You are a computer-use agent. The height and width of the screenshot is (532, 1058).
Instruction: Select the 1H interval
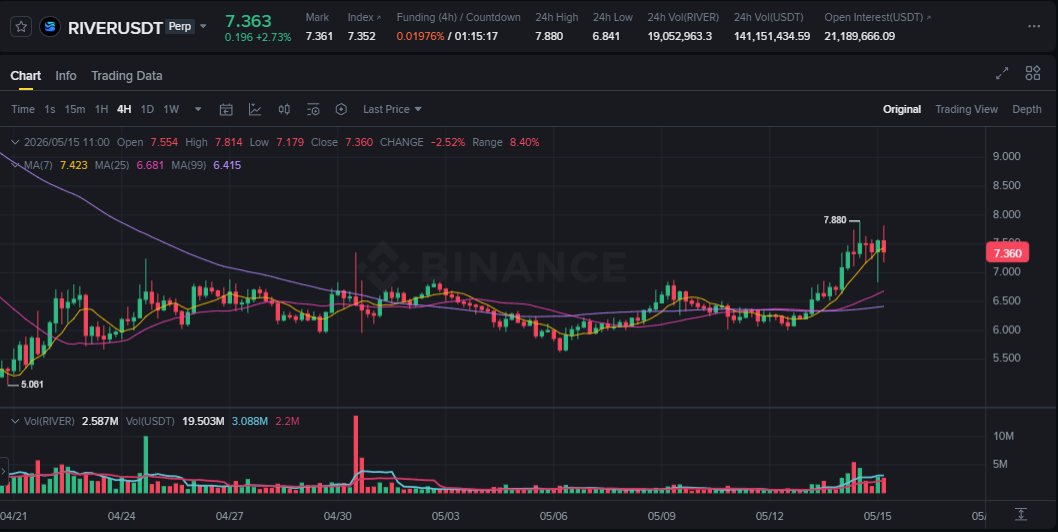101,109
